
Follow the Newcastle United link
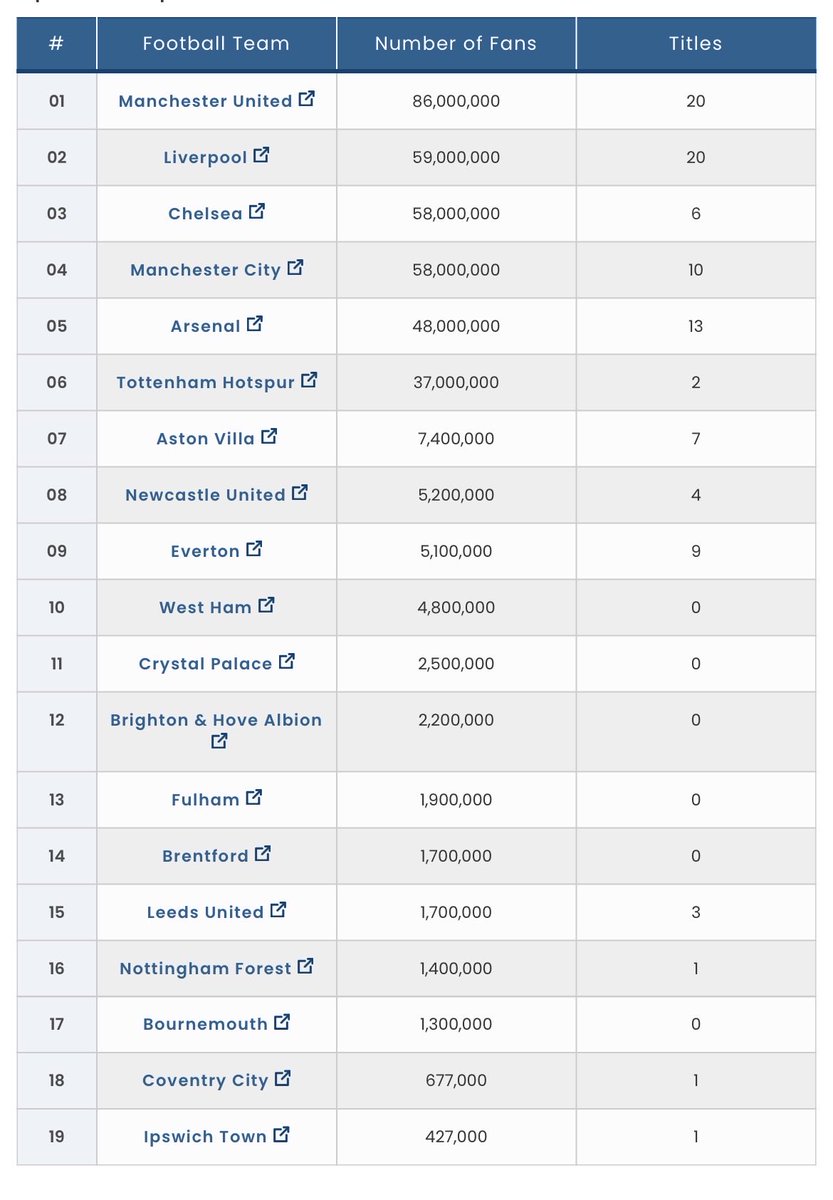pos(205,495)
